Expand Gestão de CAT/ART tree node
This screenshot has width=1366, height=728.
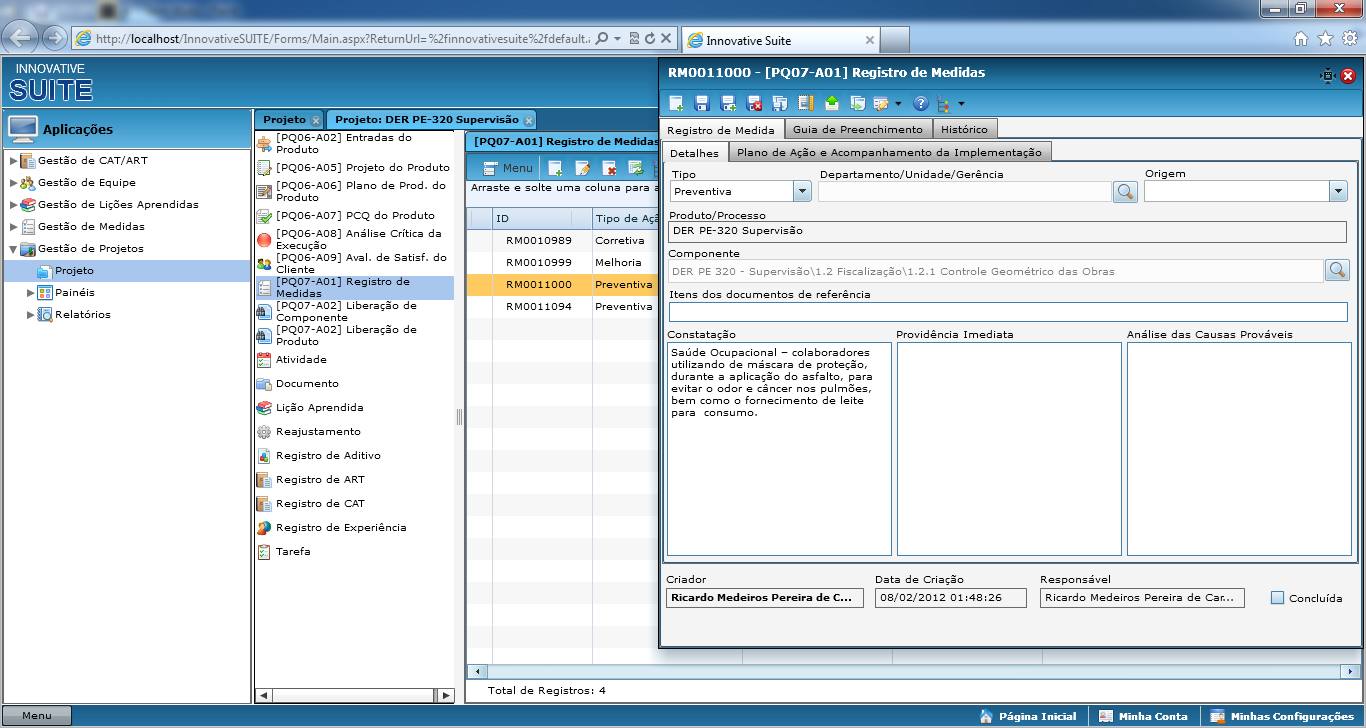(14, 161)
